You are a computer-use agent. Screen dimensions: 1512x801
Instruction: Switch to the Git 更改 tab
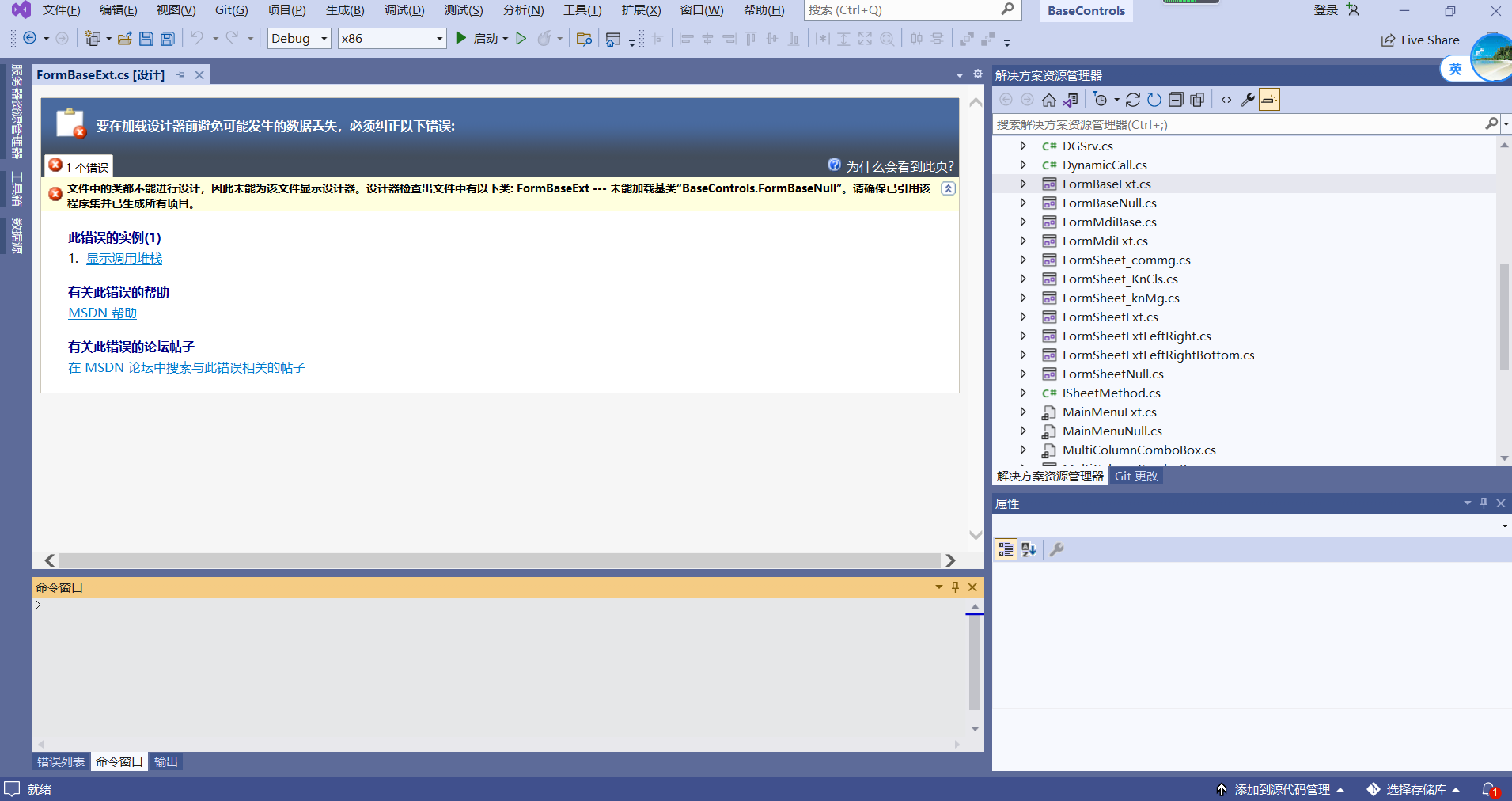point(1136,476)
